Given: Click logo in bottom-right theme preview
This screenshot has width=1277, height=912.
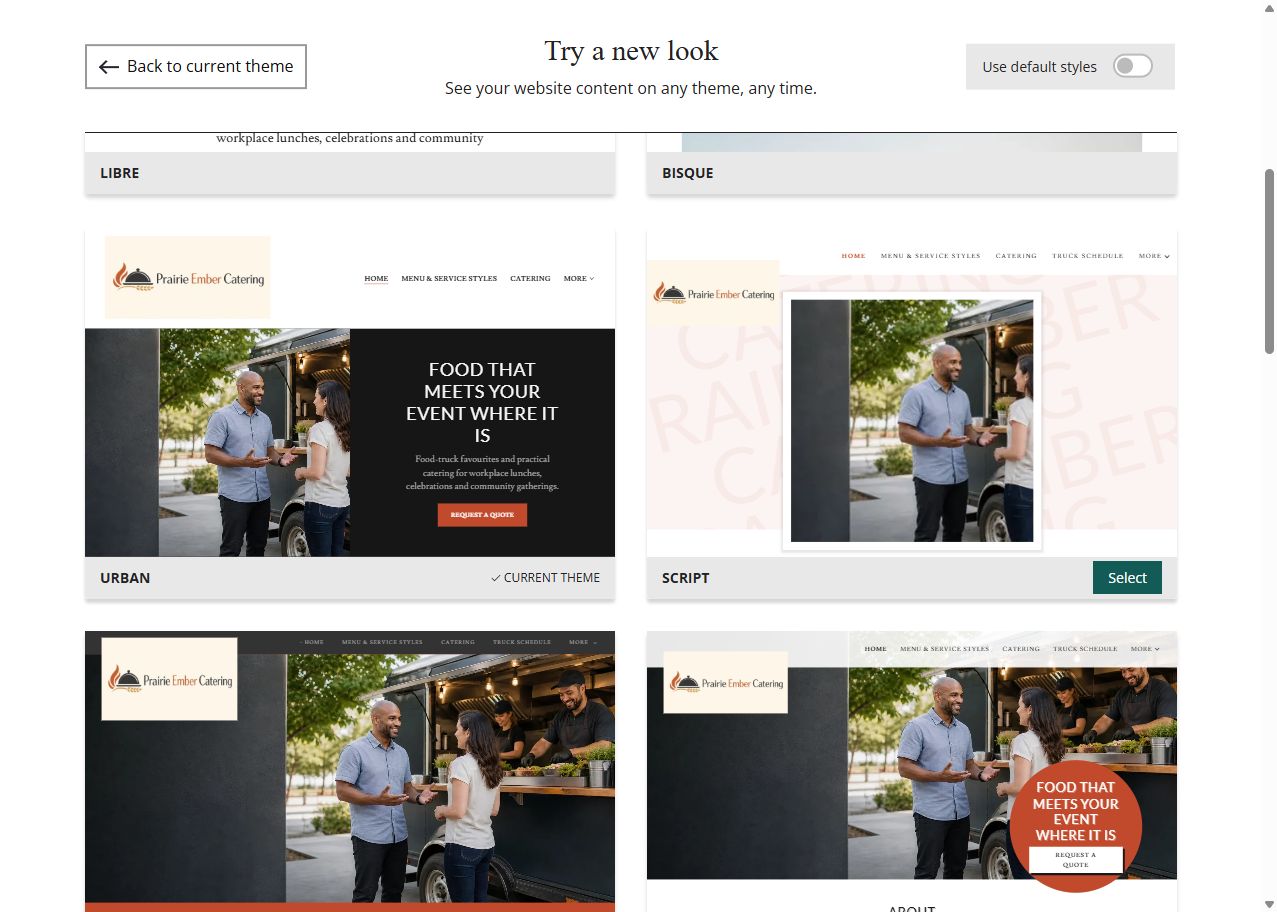Looking at the screenshot, I should coord(726,682).
